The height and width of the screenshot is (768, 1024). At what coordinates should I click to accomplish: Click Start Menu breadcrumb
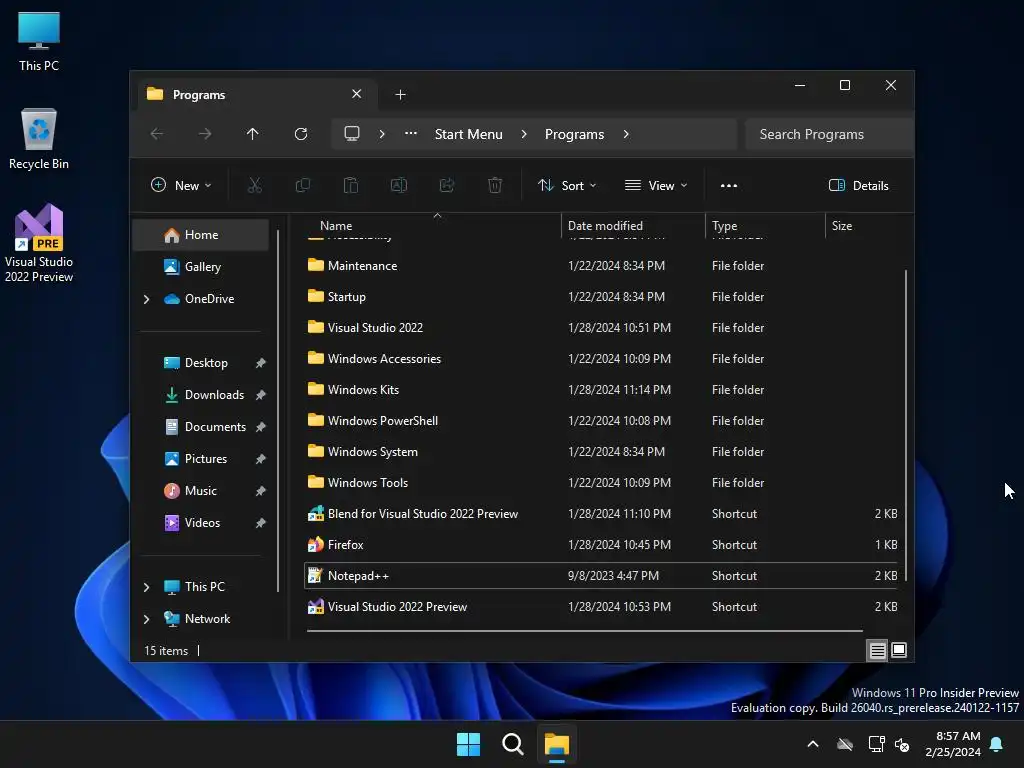pos(469,134)
